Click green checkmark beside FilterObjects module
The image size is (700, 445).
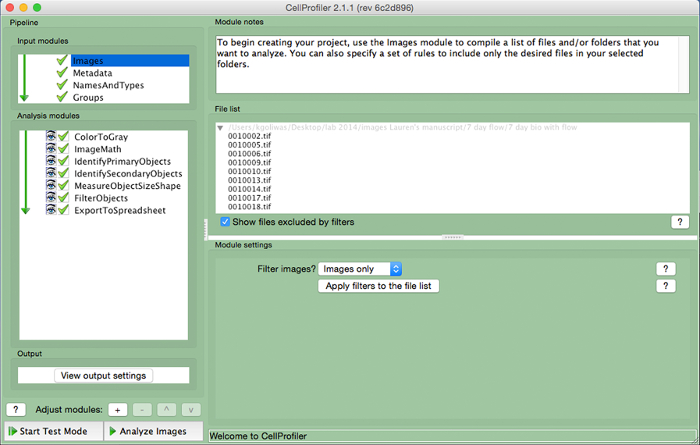(62, 199)
